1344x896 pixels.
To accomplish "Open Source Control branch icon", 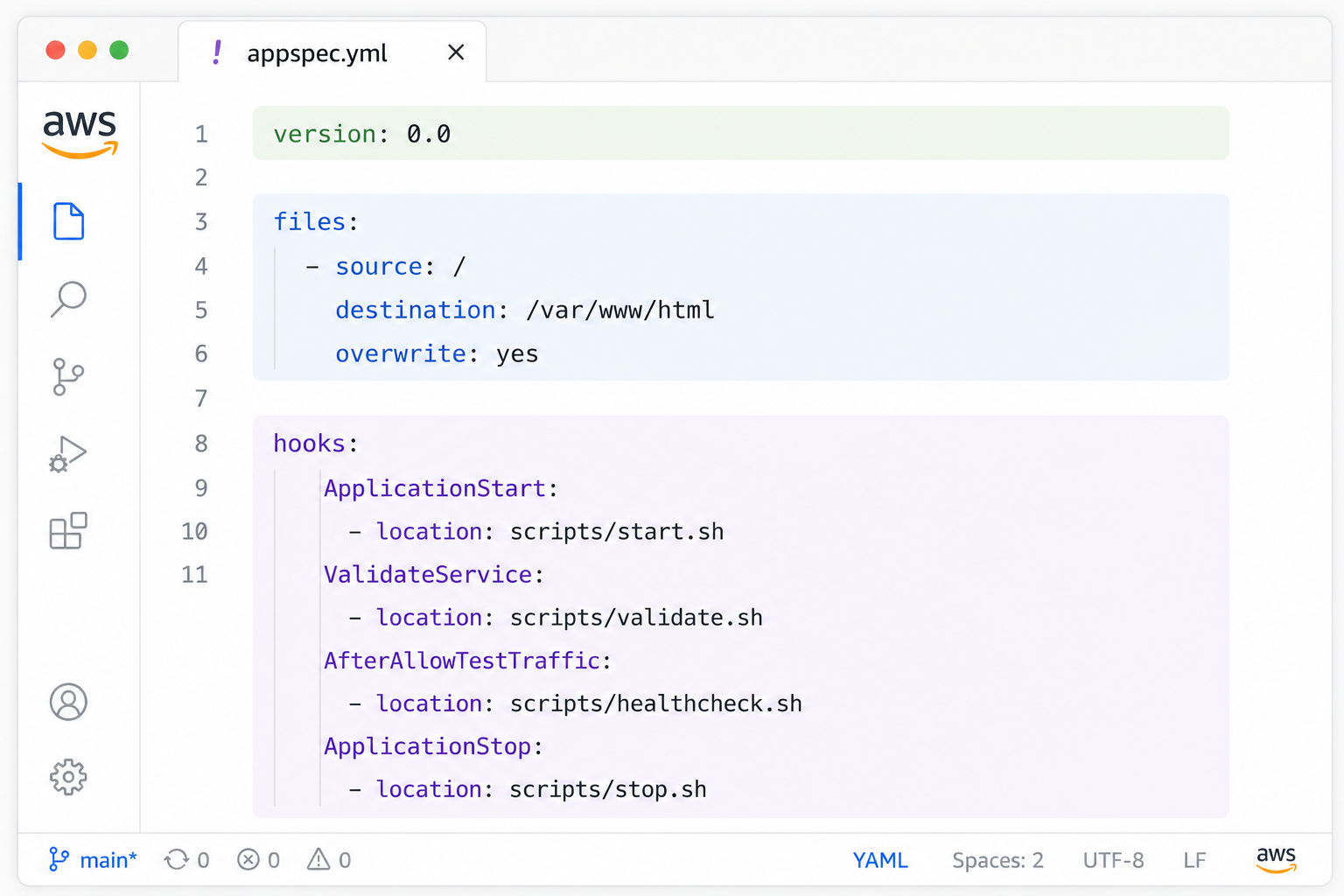I will pyautogui.click(x=68, y=376).
